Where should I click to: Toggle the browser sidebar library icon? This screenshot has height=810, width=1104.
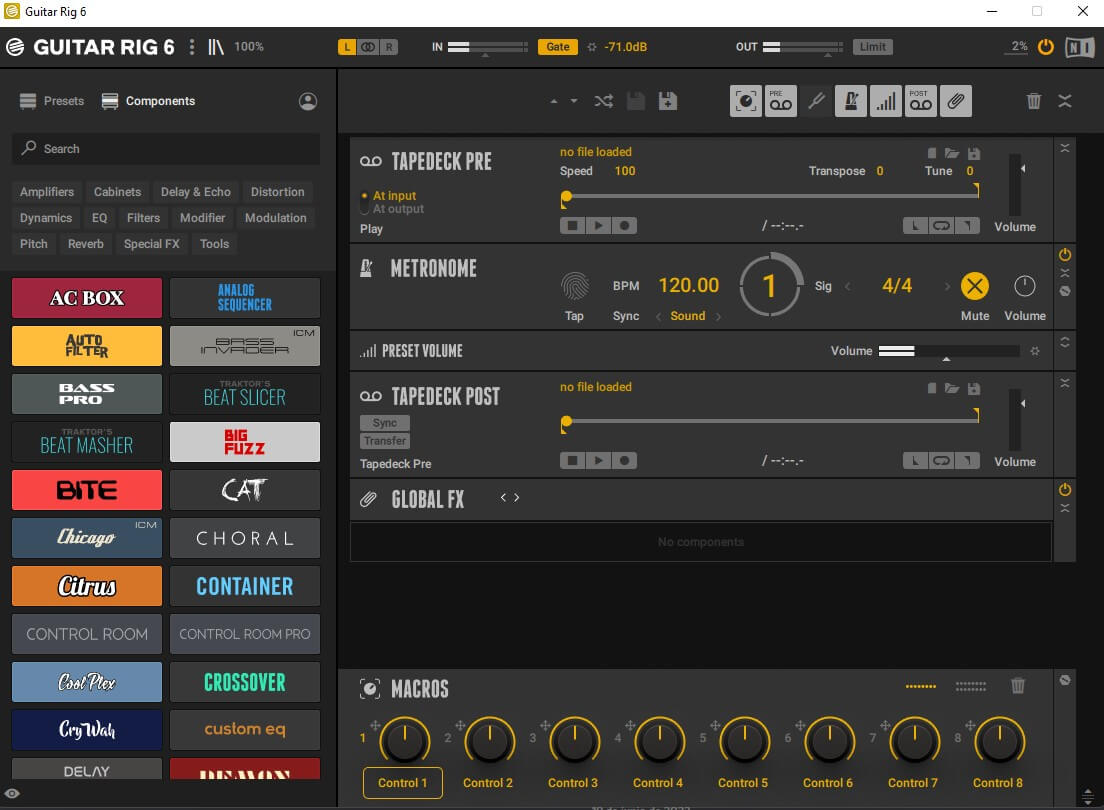[x=215, y=47]
